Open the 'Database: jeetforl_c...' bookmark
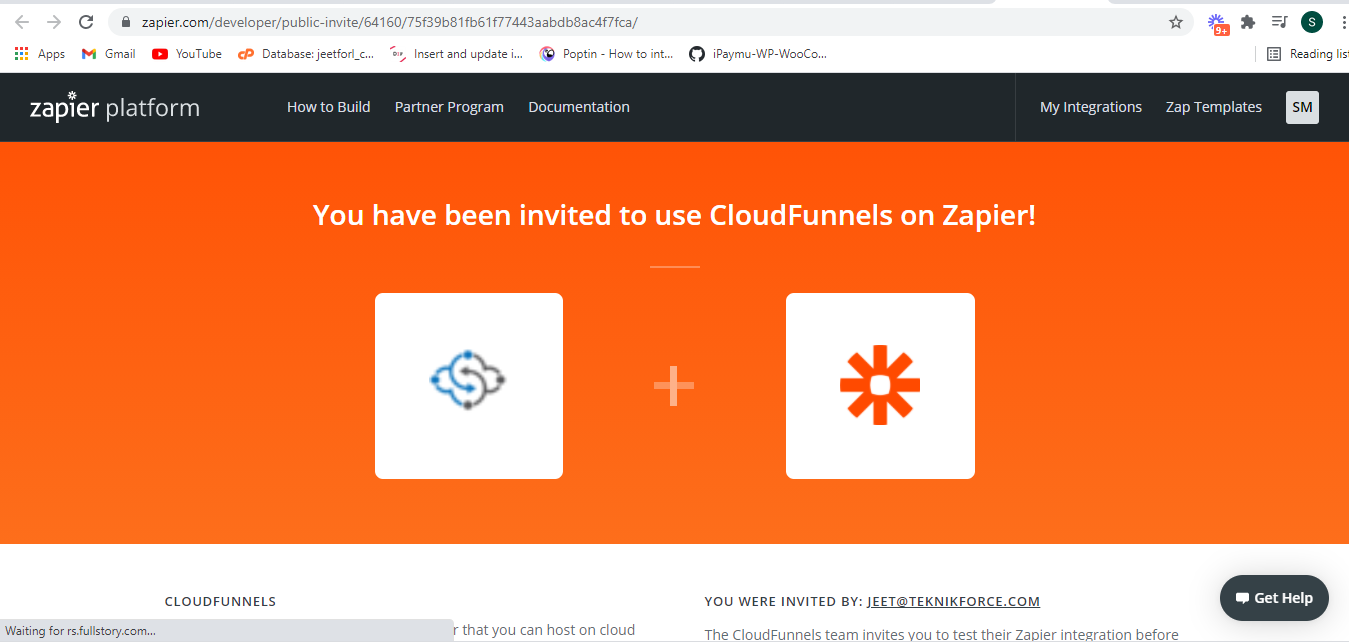1349x642 pixels. pyautogui.click(x=306, y=54)
